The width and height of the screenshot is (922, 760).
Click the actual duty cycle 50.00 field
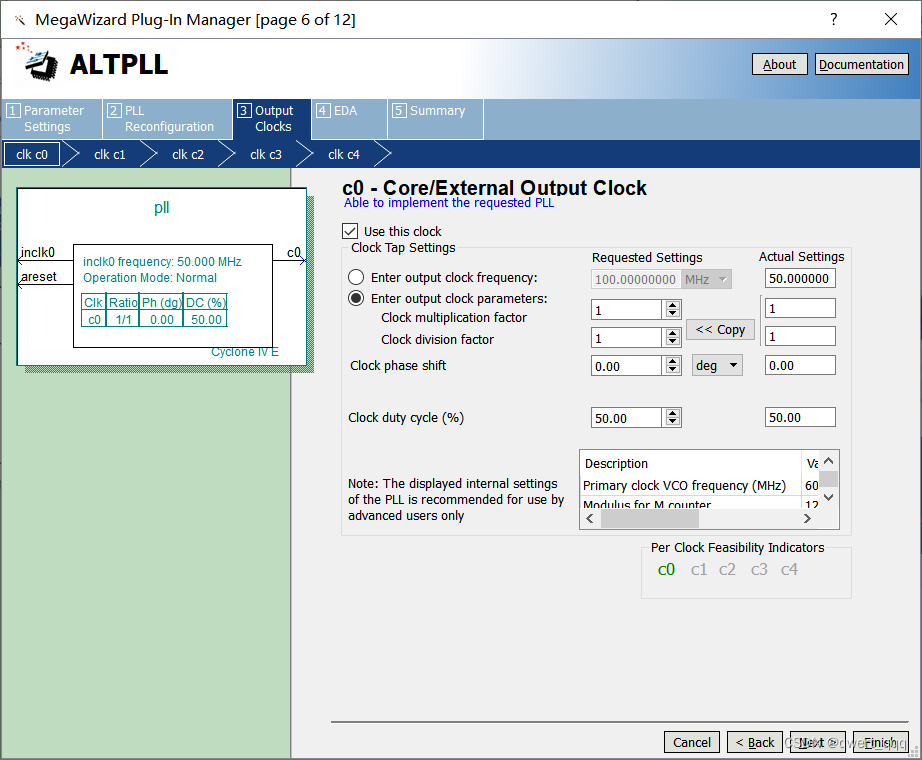click(800, 417)
